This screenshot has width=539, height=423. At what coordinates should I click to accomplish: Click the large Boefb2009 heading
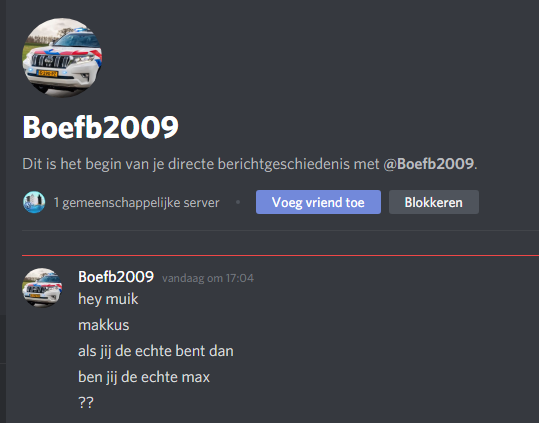pyautogui.click(x=100, y=127)
